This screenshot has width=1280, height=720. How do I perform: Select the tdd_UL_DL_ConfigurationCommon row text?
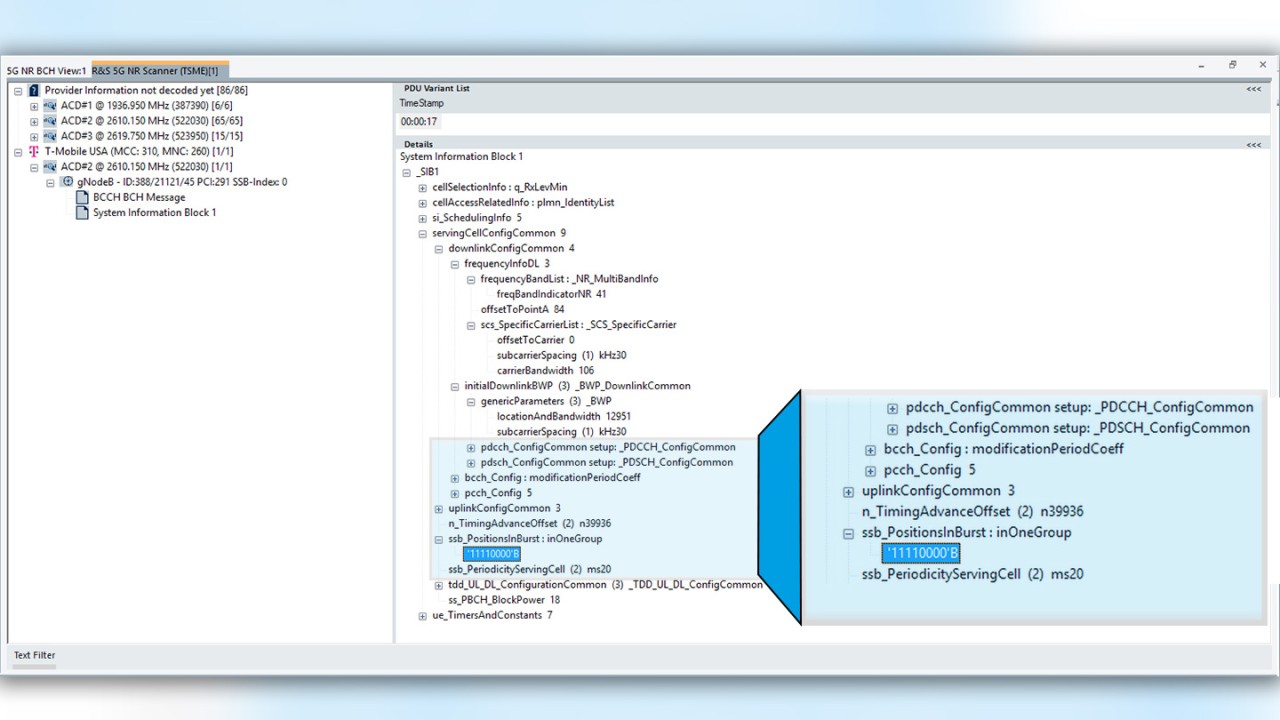click(606, 585)
